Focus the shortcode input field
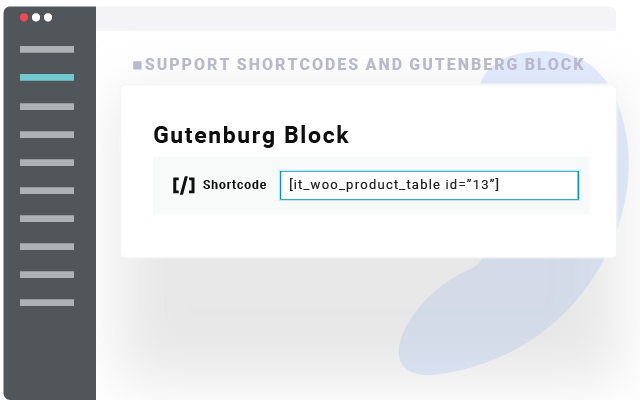 pos(429,185)
